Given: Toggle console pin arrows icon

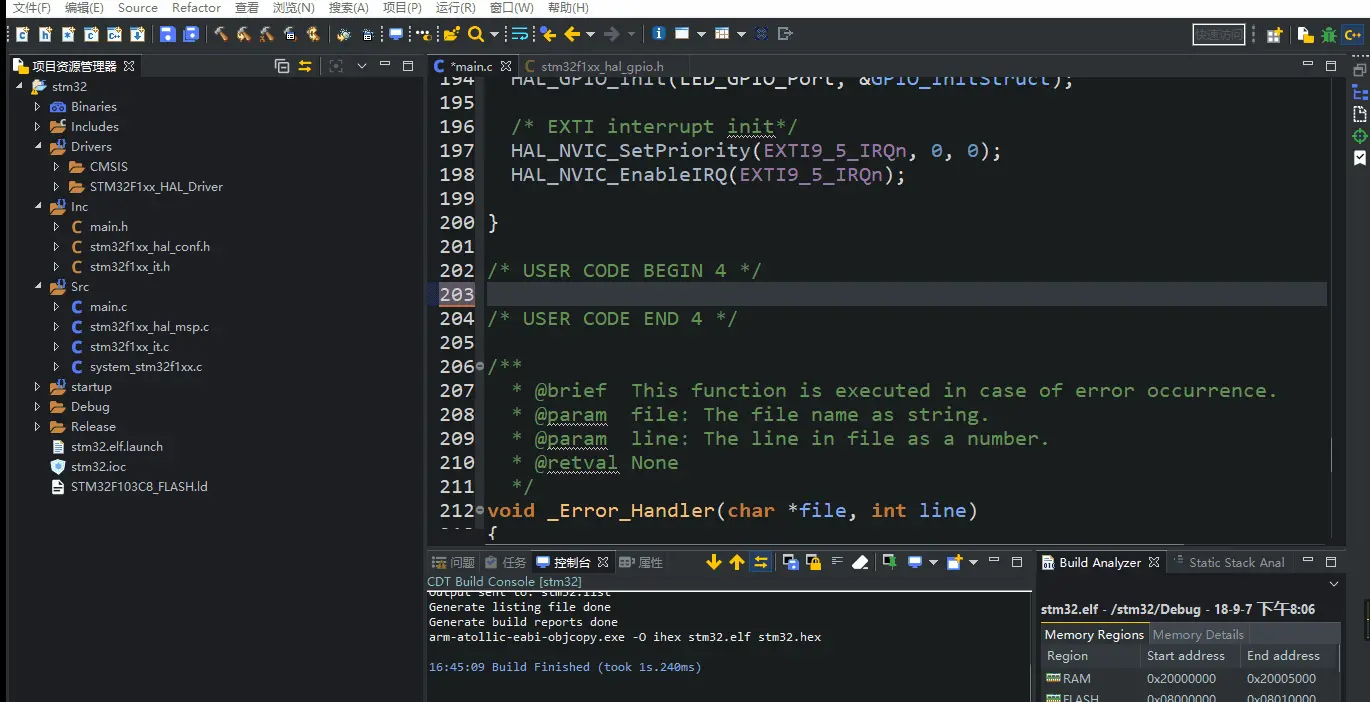Looking at the screenshot, I should pyautogui.click(x=761, y=562).
